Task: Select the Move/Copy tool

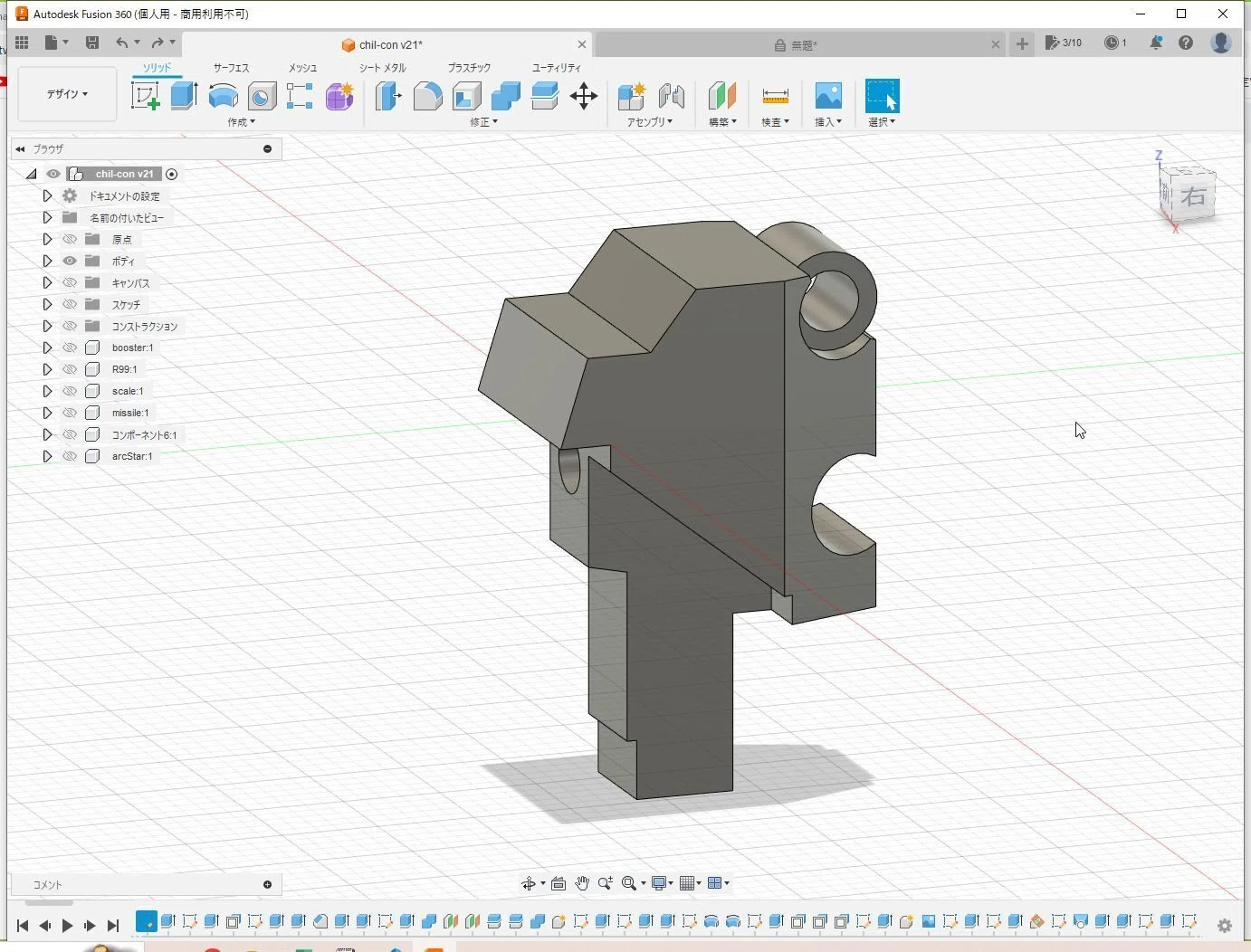Action: point(584,96)
